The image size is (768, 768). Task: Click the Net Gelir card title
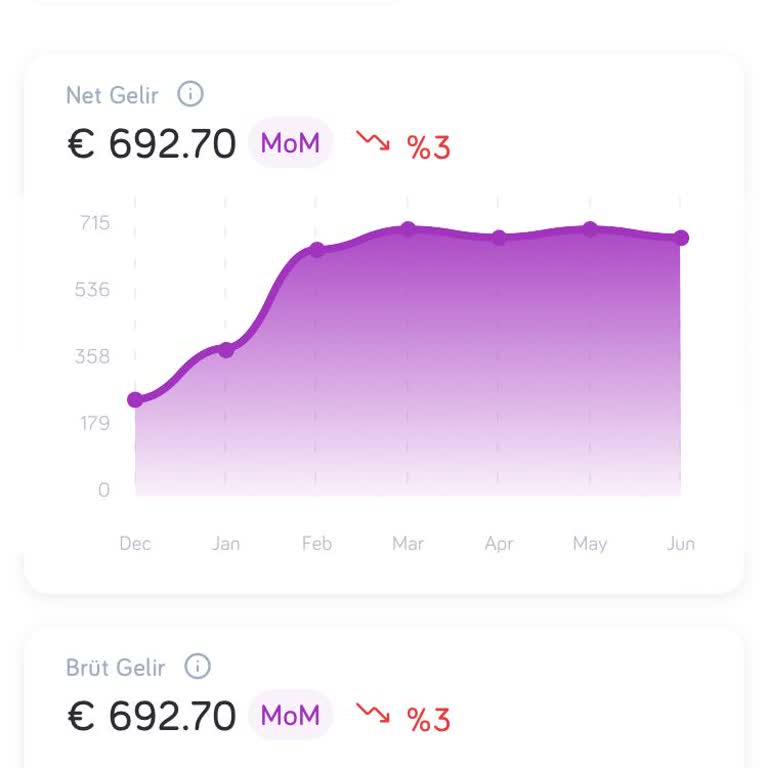click(x=112, y=95)
